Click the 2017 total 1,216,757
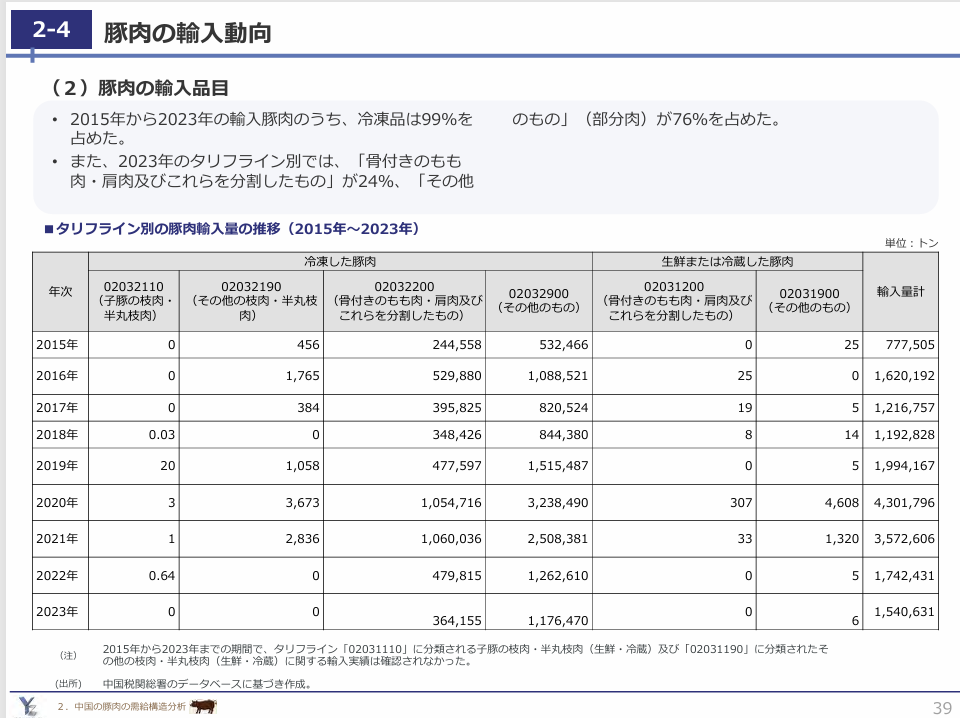The image size is (960, 718). (x=904, y=408)
